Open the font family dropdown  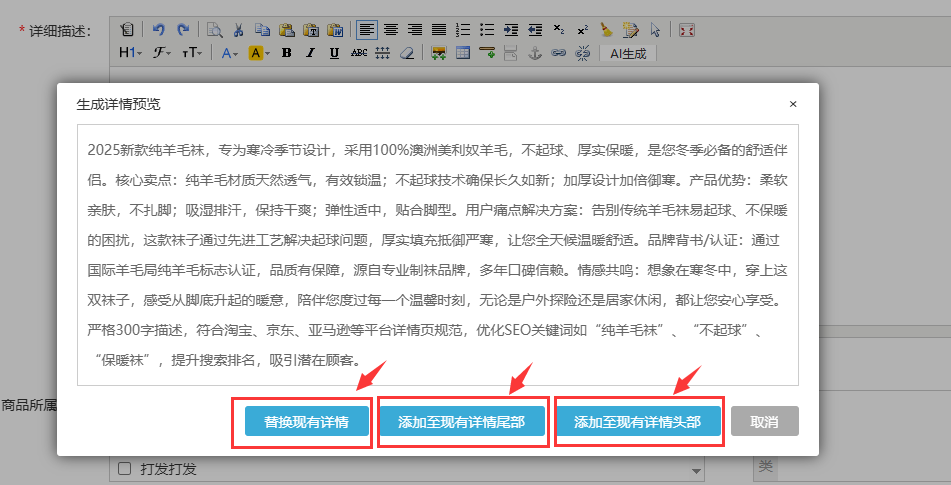point(162,53)
